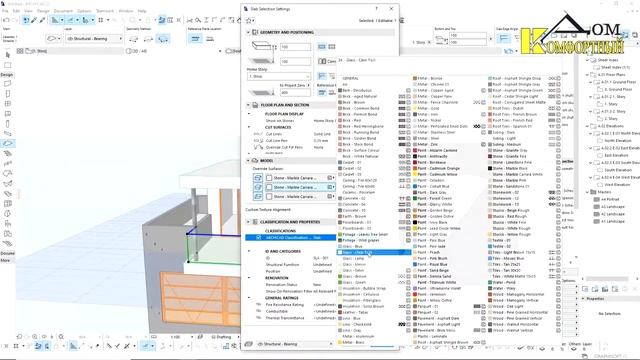640x360 pixels.
Task: Choose the rectangular geometry method icon
Action: 148,39
